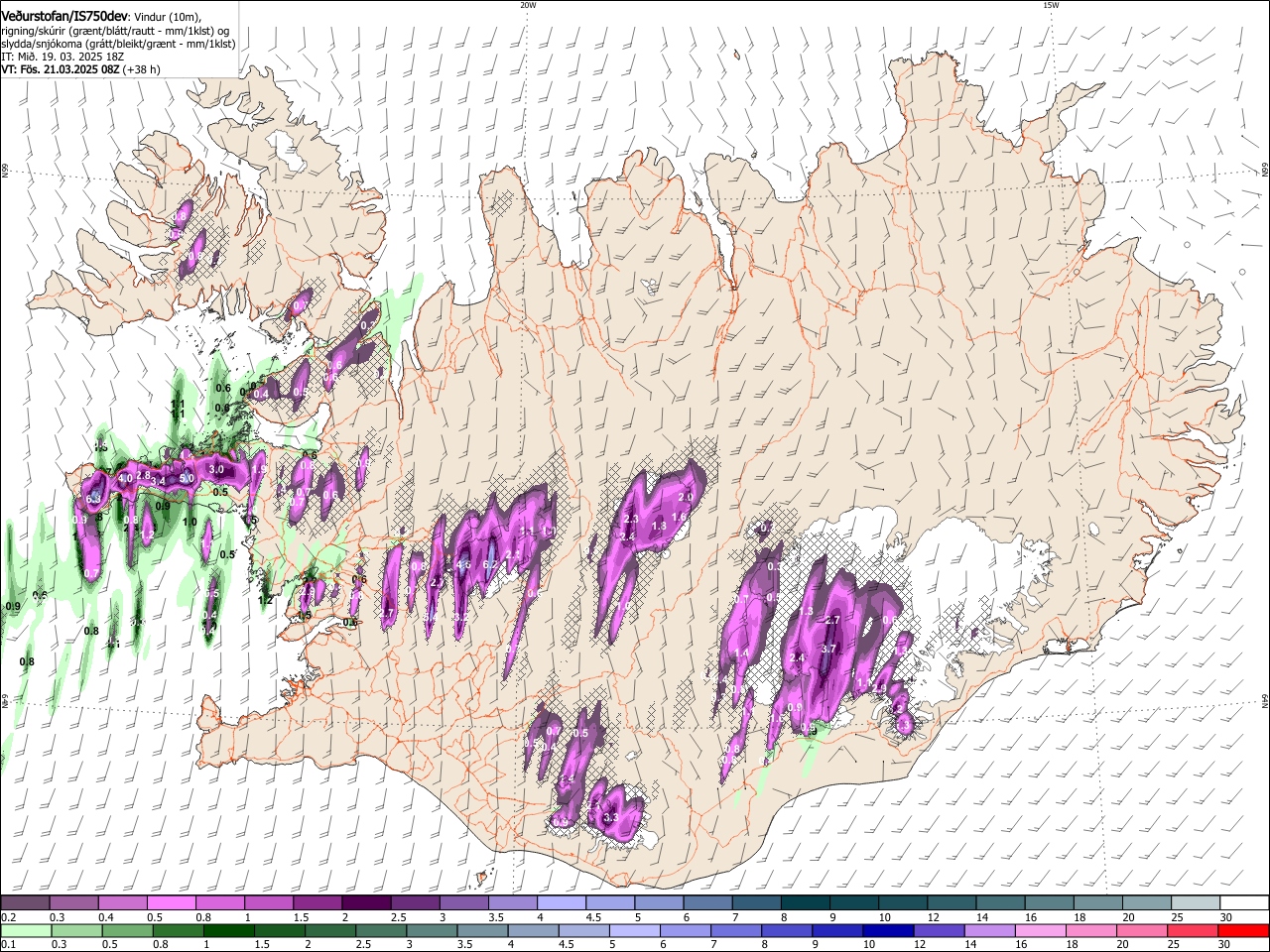
Task: Click the 64N latitude label on right edge
Action: pos(1265,700)
